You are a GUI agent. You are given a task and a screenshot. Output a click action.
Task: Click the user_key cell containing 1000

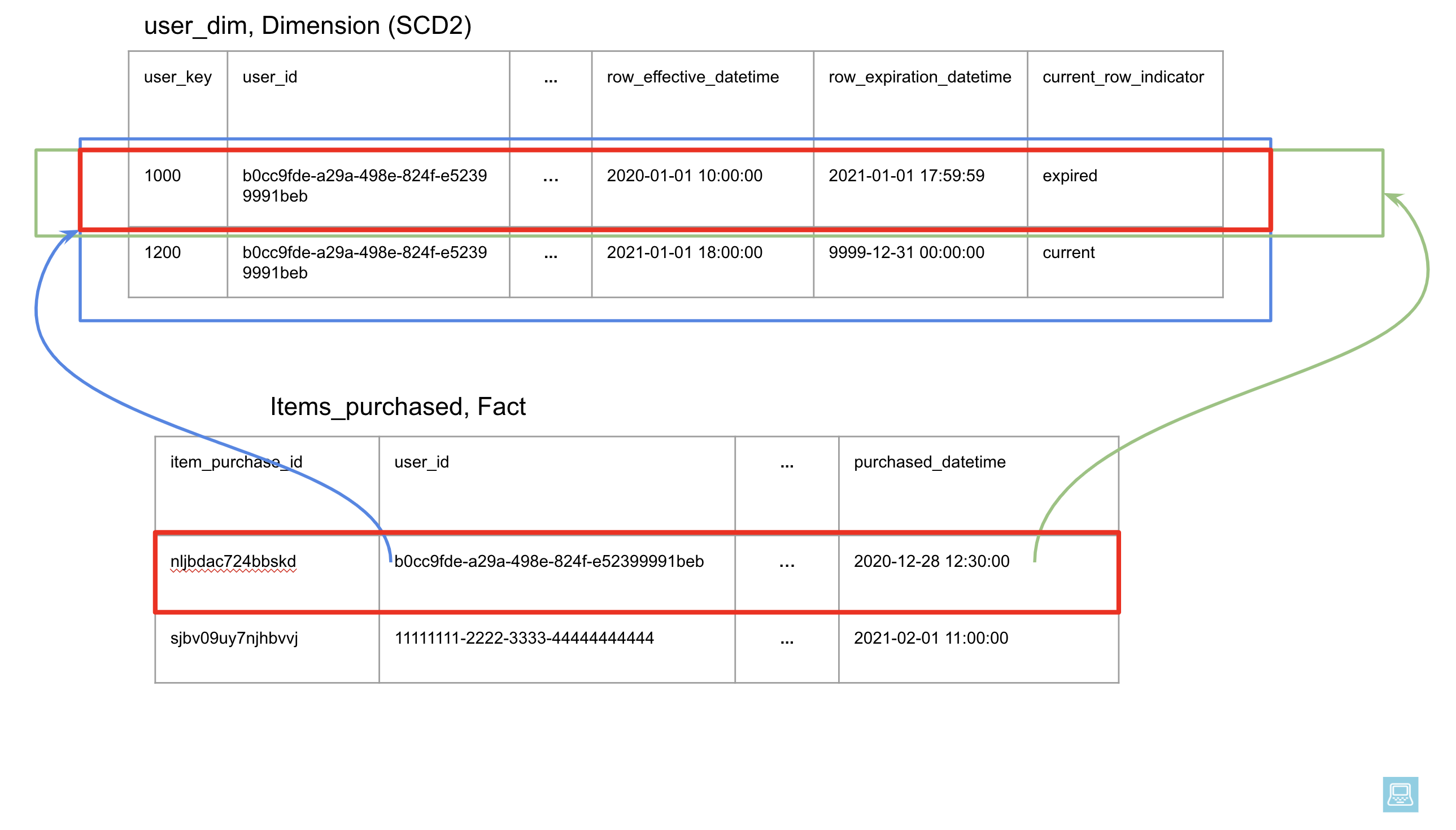[163, 176]
